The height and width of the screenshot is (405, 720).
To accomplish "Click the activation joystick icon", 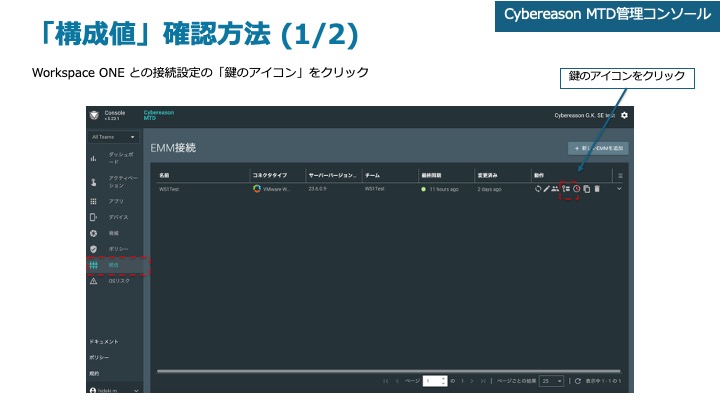I will [x=93, y=182].
